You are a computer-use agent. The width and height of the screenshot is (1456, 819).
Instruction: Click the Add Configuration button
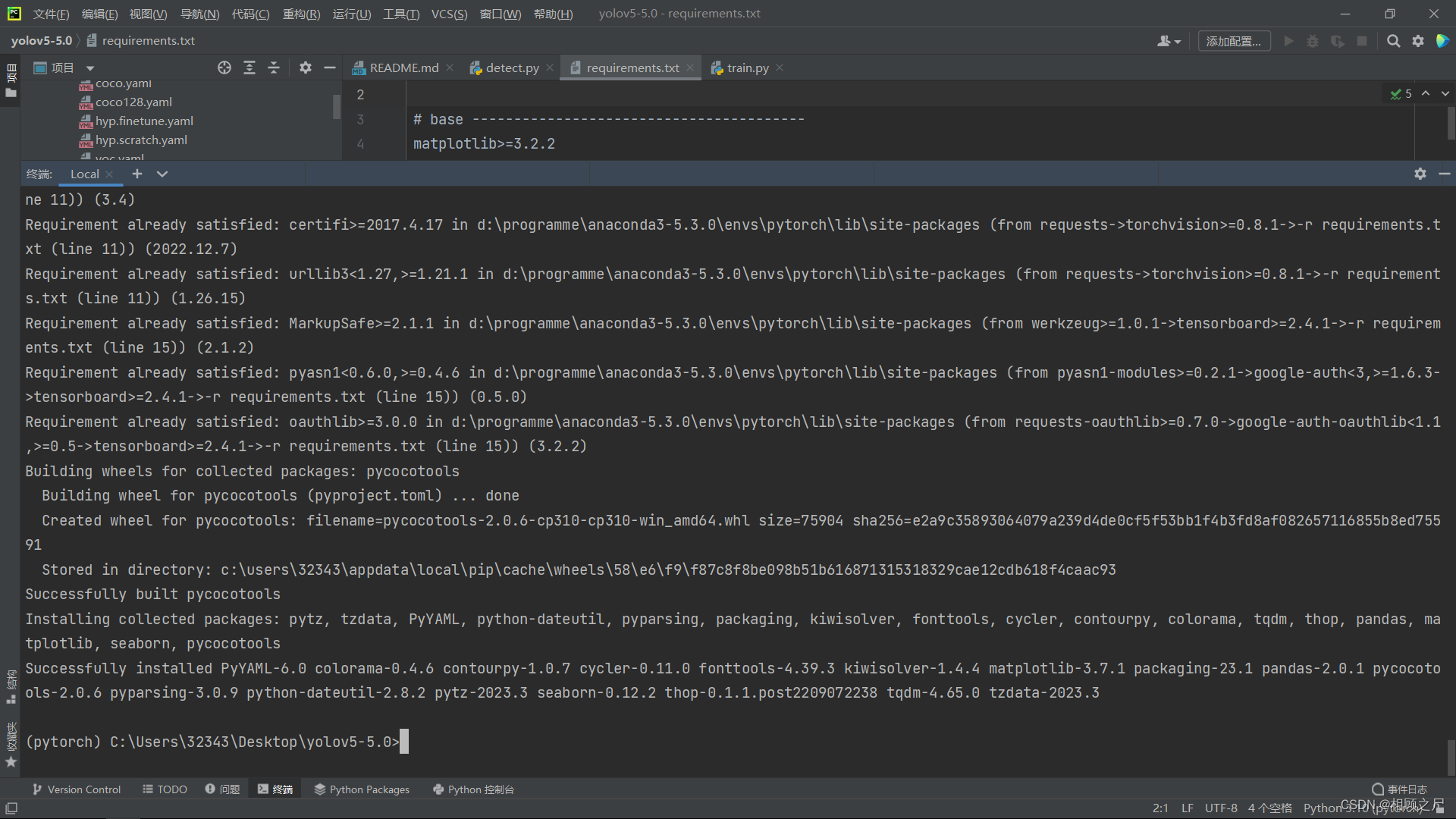point(1234,41)
